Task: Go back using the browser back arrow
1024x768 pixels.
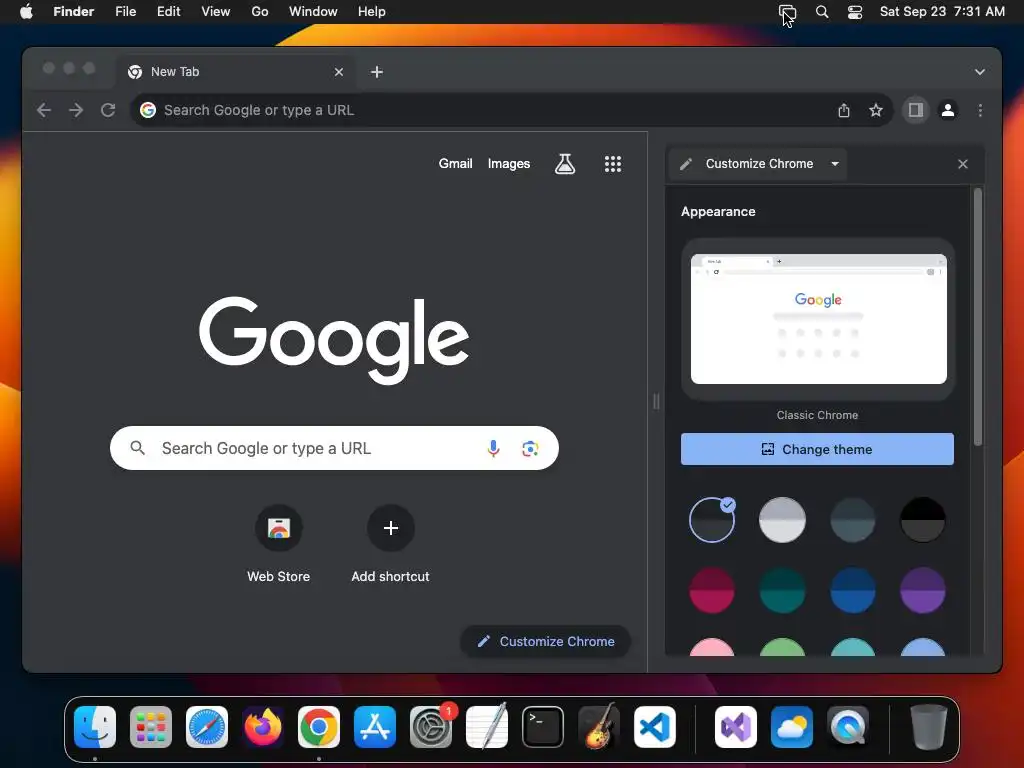Action: tap(44, 110)
